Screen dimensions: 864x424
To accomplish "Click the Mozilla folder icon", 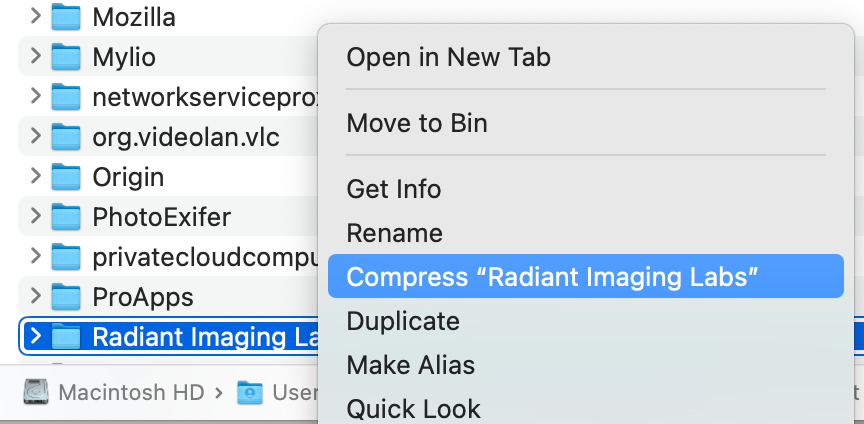I will pos(66,17).
